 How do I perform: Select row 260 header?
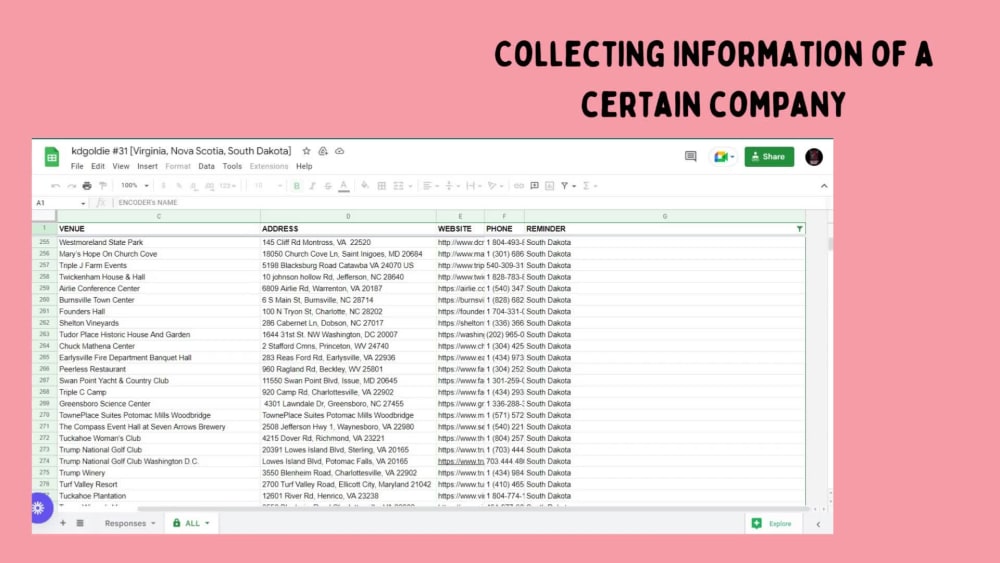coord(44,300)
